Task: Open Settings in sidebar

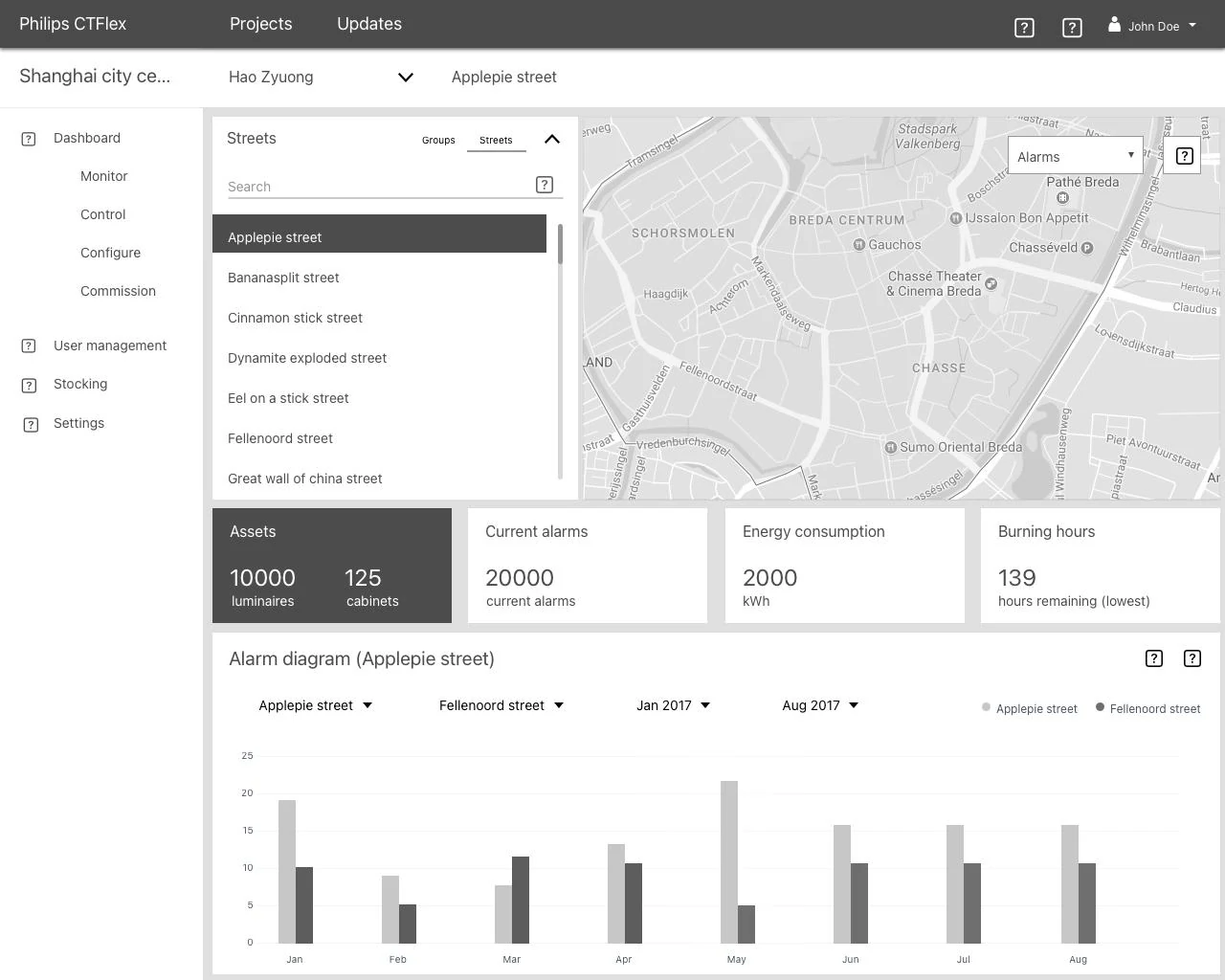Action: point(78,423)
